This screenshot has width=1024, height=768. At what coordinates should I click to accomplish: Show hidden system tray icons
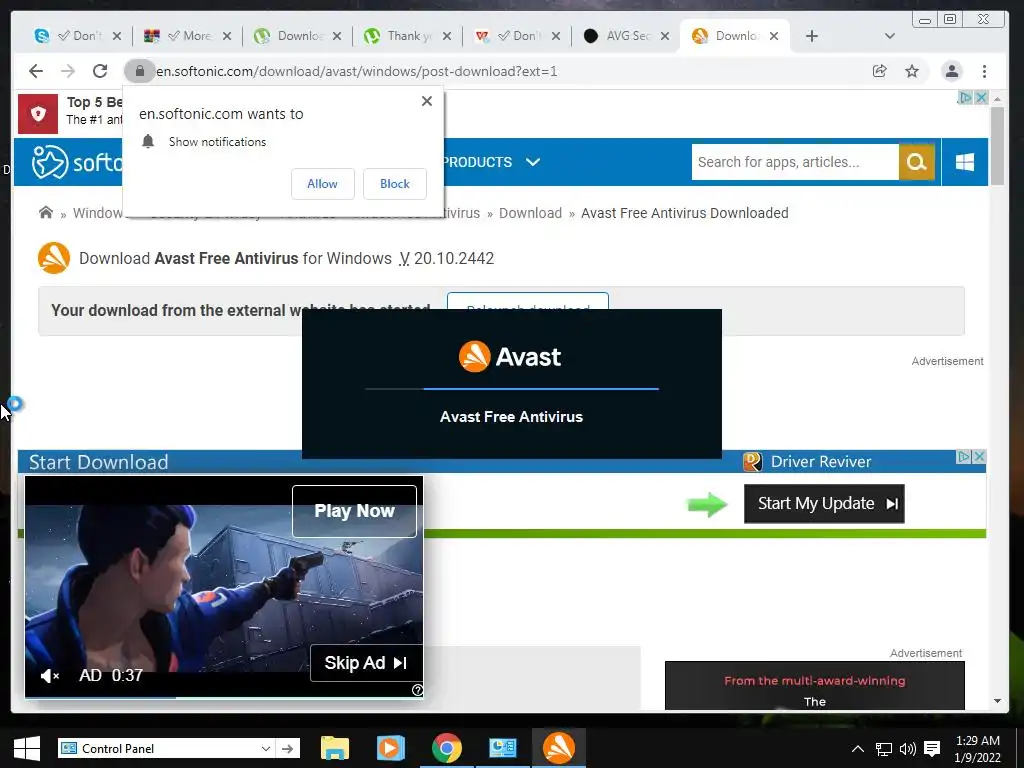(x=858, y=748)
